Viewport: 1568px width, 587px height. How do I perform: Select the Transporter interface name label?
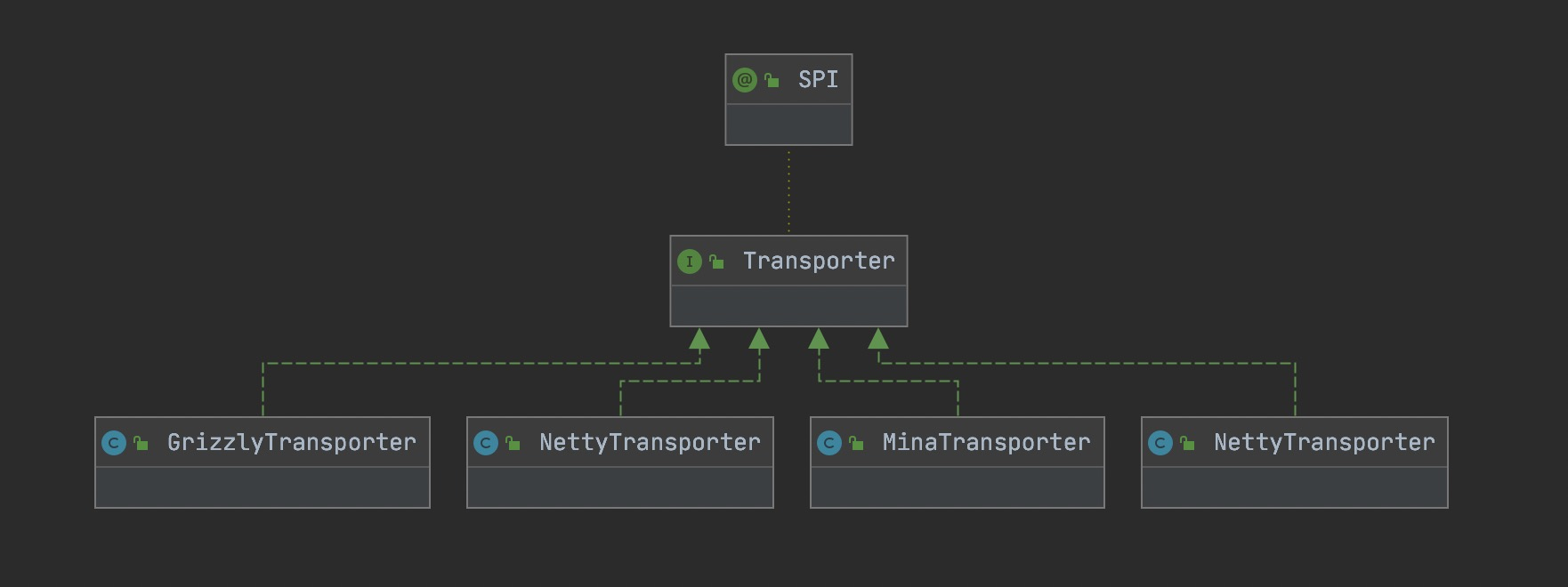tap(819, 261)
